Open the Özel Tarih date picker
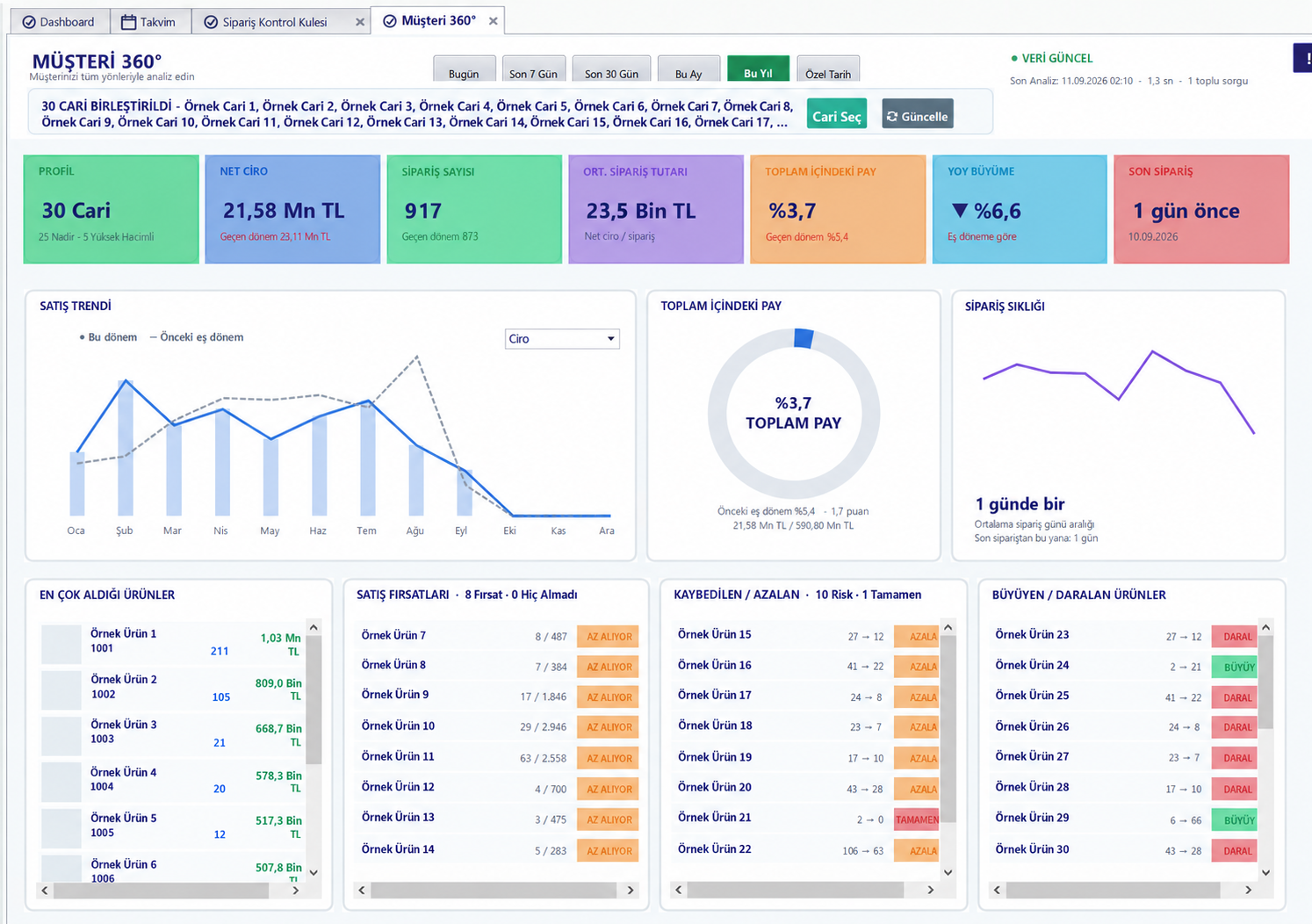1312x924 pixels. tap(828, 69)
